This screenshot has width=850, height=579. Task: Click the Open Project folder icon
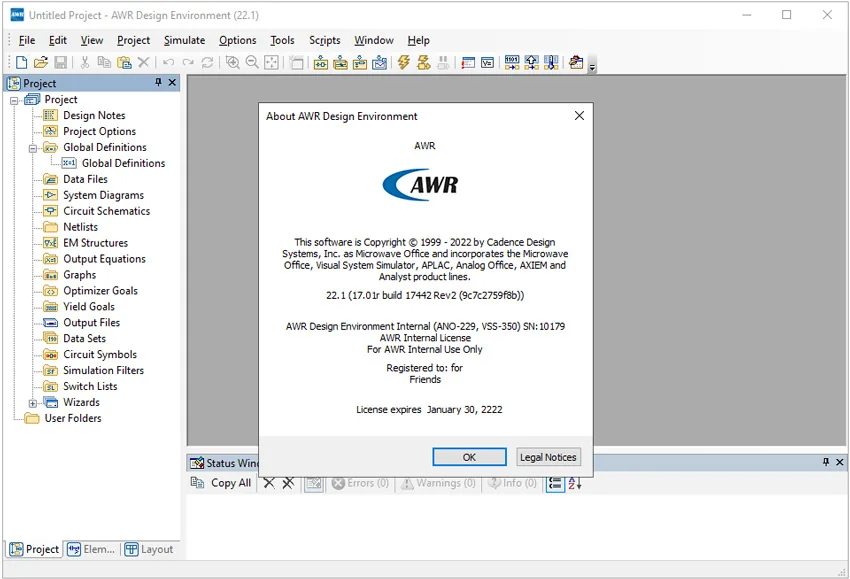pyautogui.click(x=41, y=62)
